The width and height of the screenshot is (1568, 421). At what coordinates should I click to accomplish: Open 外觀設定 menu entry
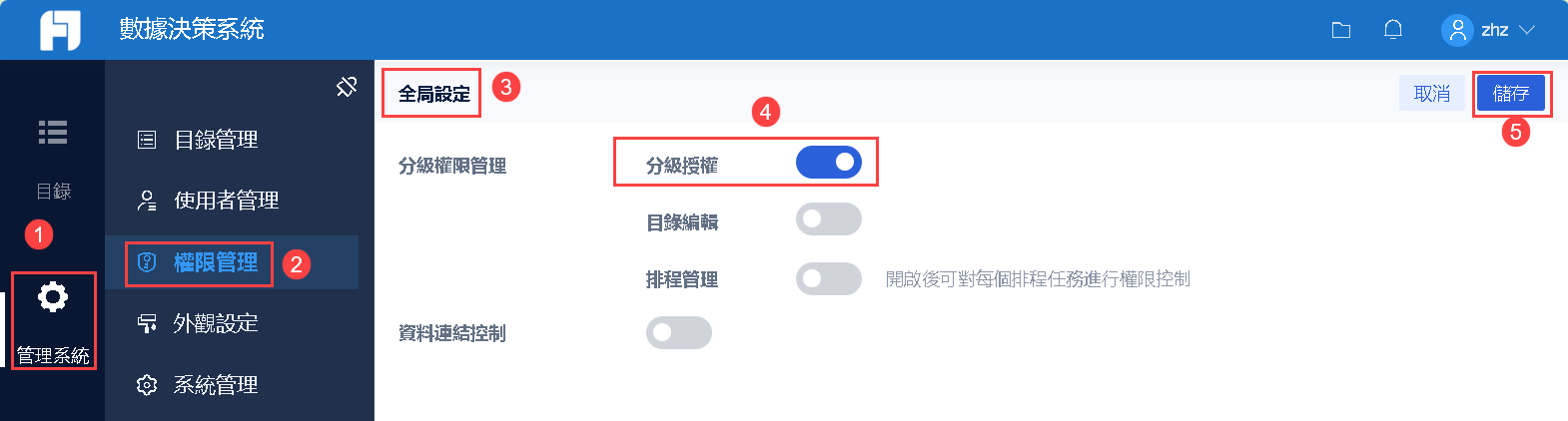216,323
